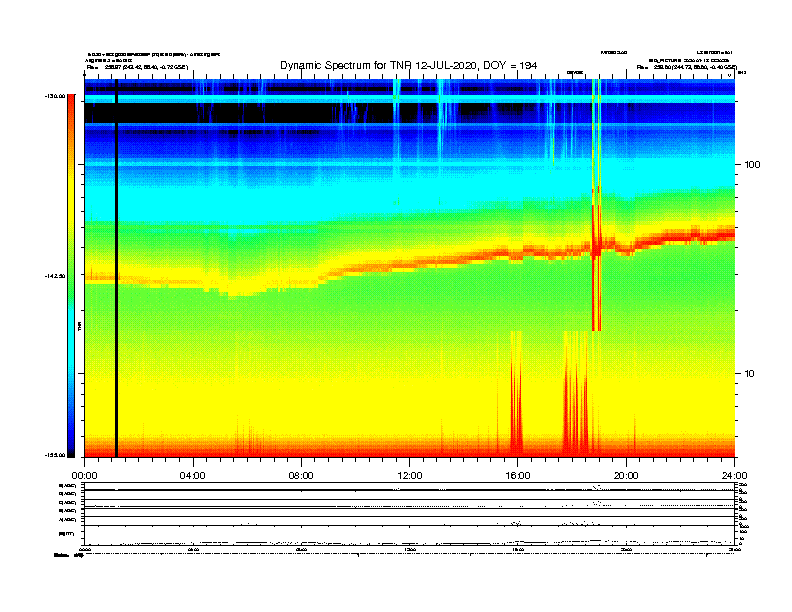This screenshot has height=612, width=792.
Task: Click the "12:00" time axis label
Action: [x=410, y=476]
